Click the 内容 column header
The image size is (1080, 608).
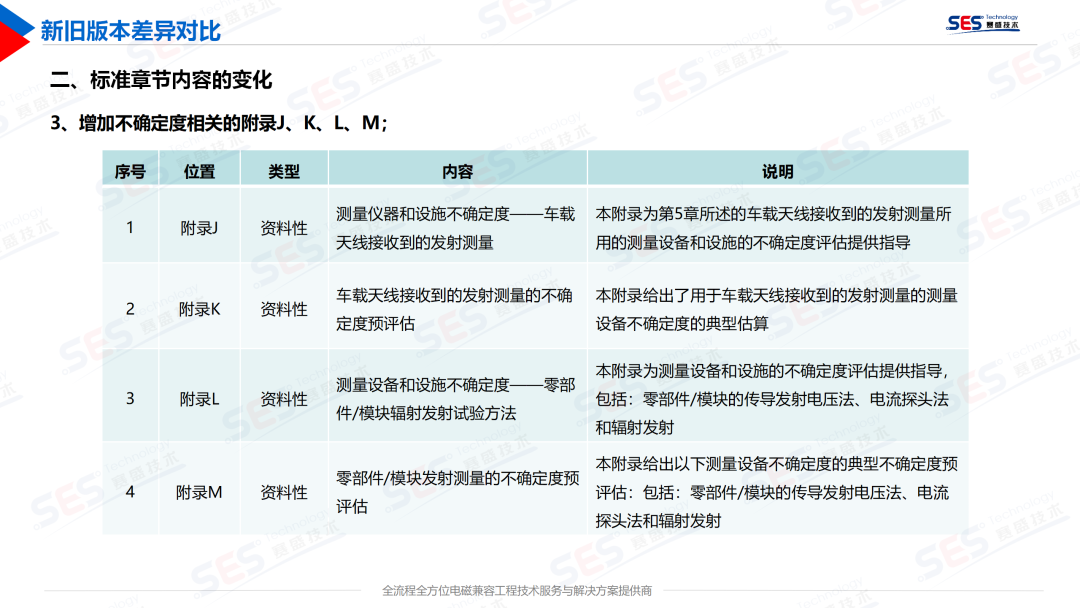click(x=457, y=171)
